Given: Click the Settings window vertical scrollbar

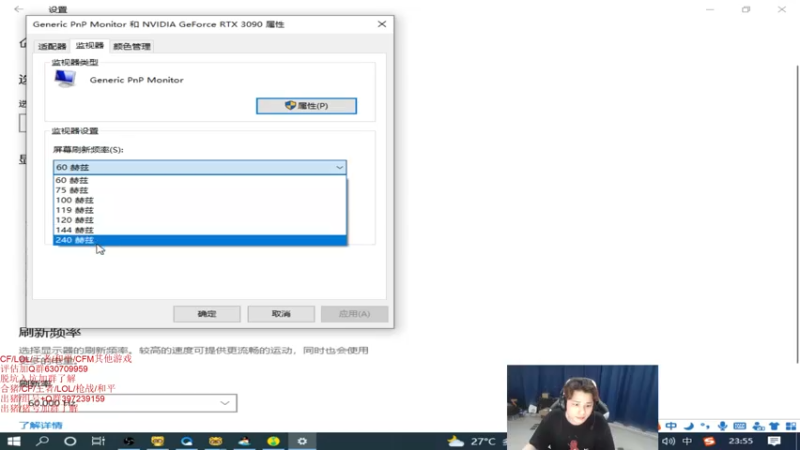Looking at the screenshot, I should tap(797, 214).
